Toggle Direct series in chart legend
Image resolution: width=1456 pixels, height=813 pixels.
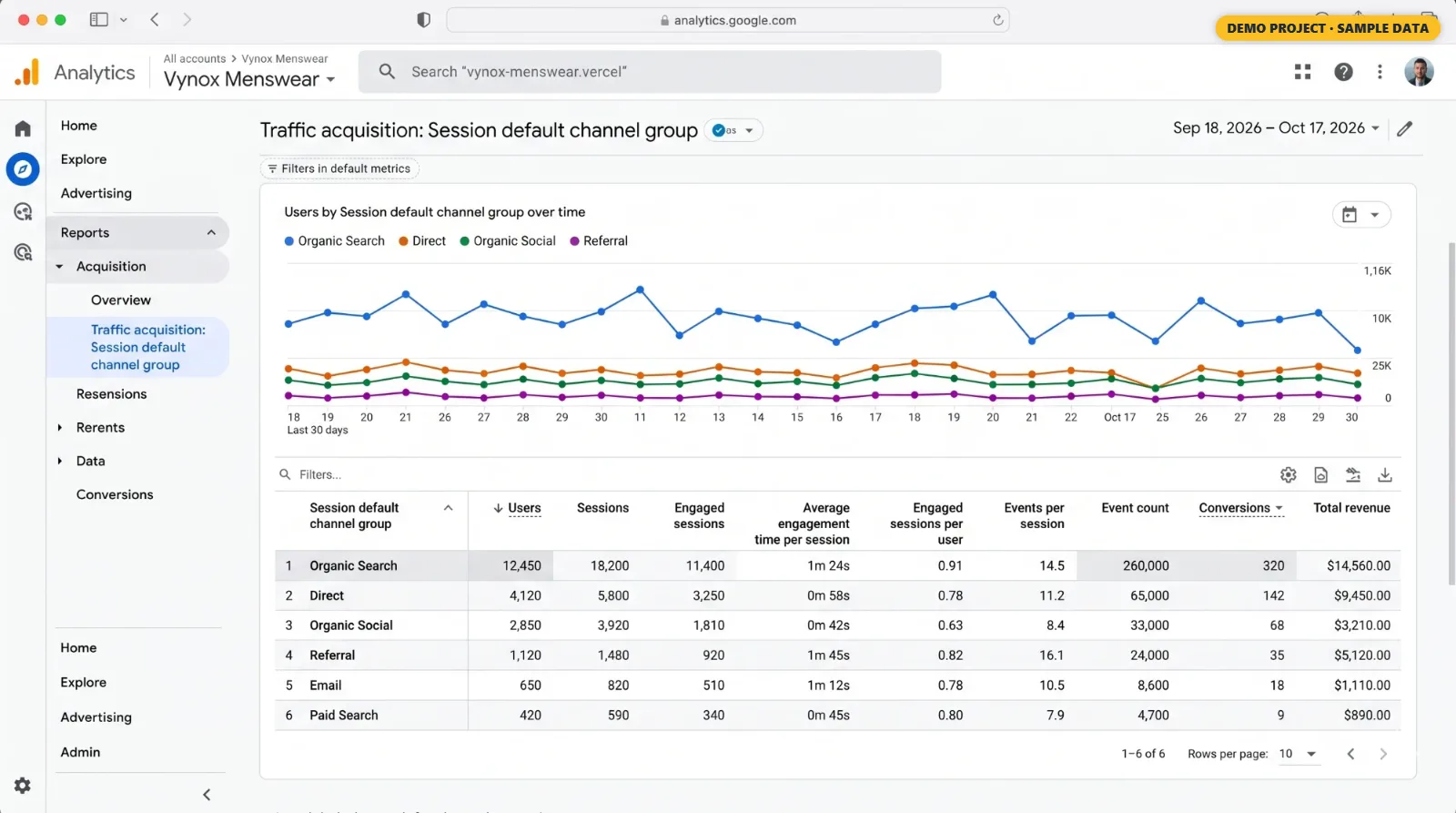422,241
